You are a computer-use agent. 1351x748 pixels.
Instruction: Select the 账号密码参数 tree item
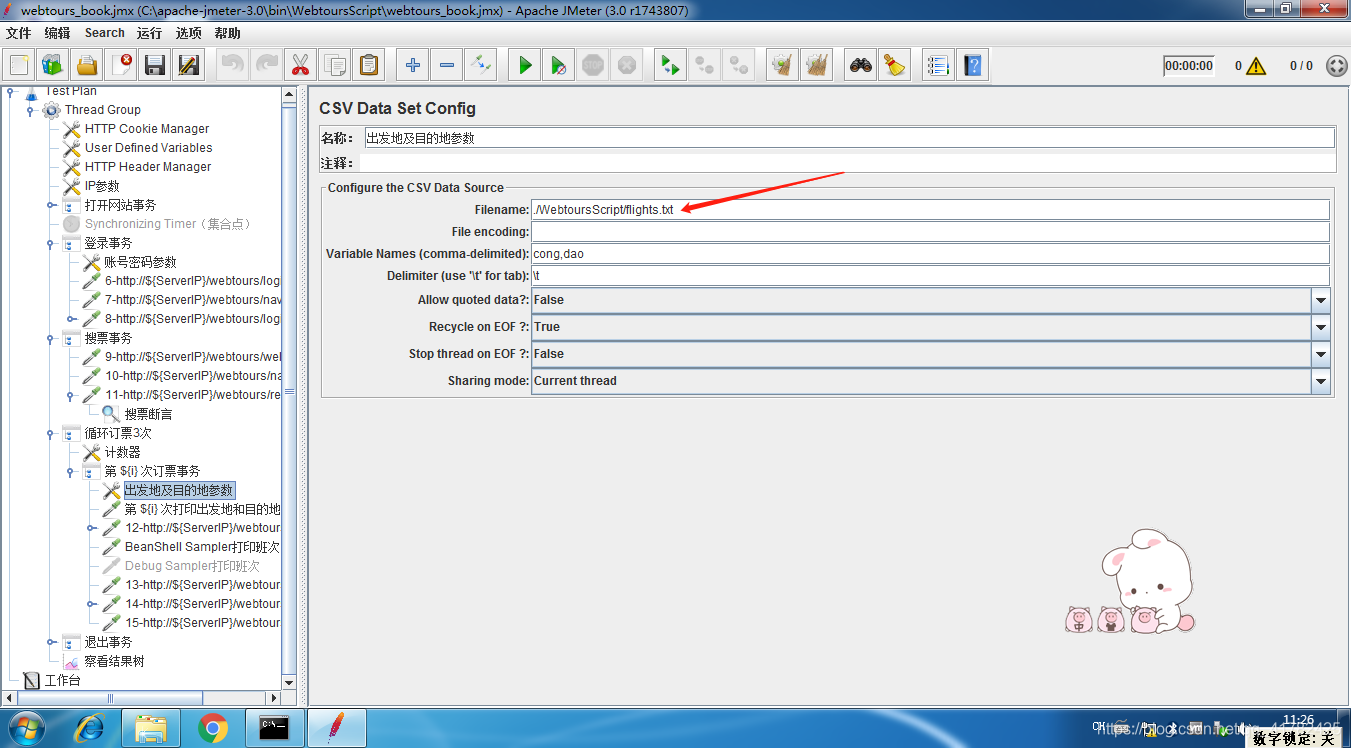pyautogui.click(x=140, y=262)
